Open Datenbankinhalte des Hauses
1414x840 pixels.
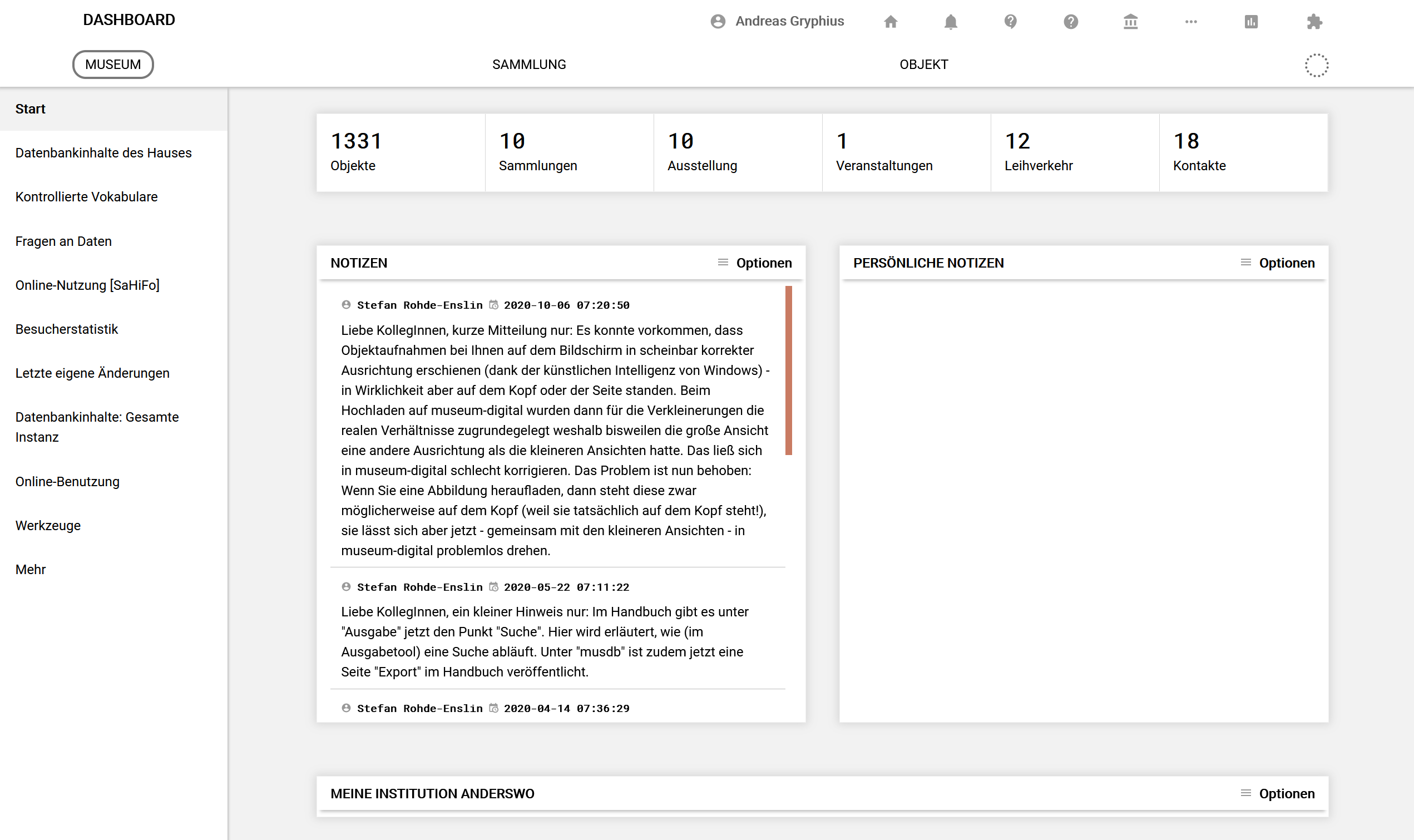[x=113, y=153]
